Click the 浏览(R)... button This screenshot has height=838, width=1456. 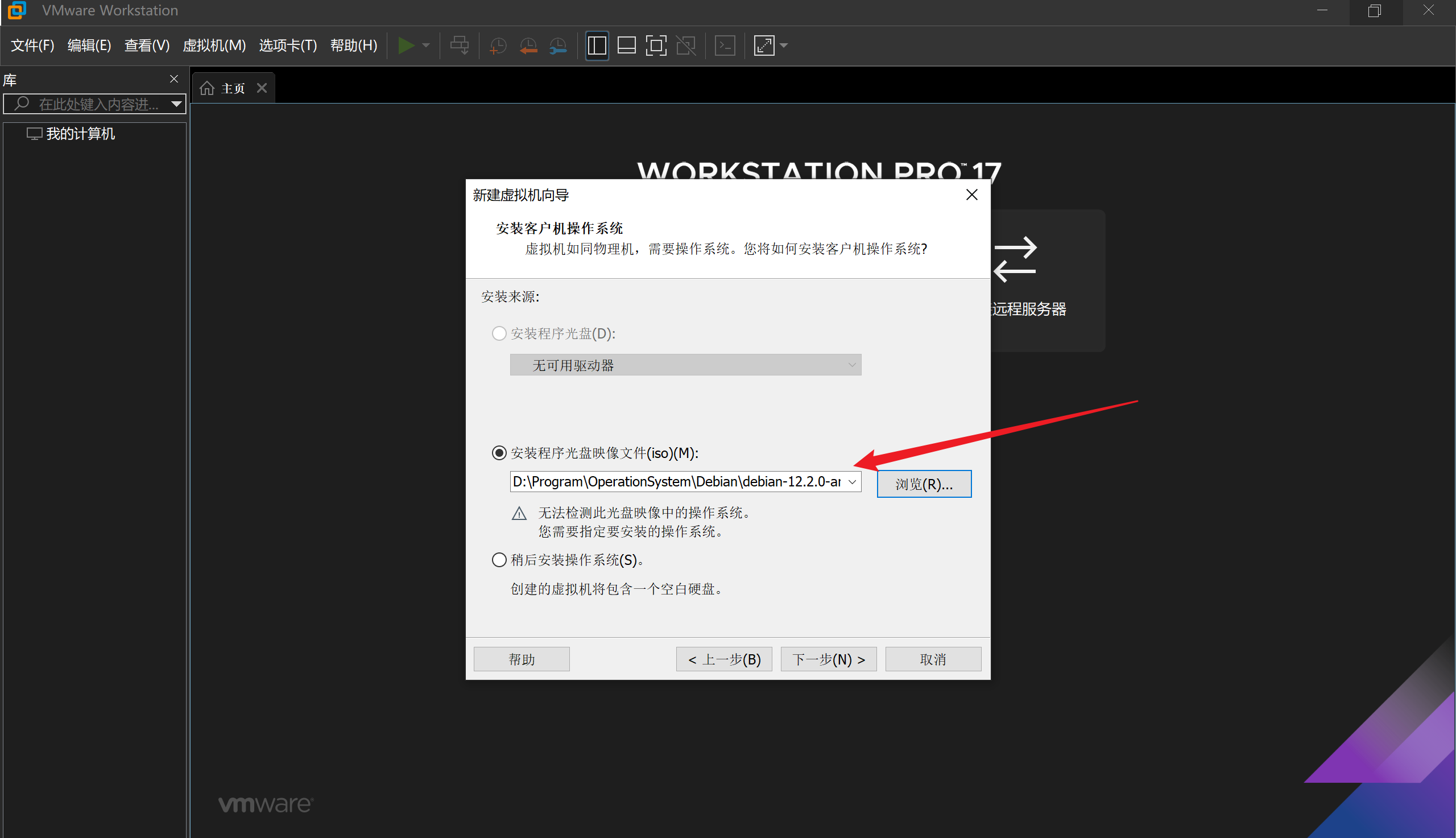[x=924, y=484]
